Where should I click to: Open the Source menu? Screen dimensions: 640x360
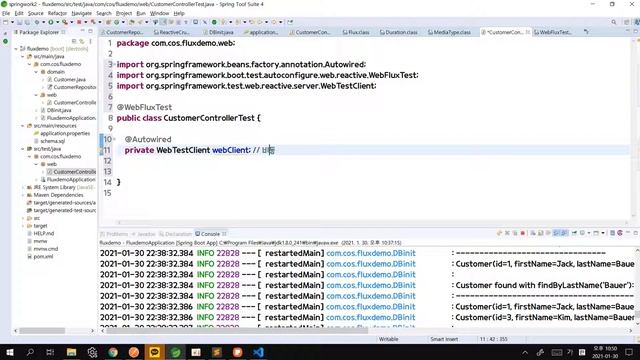[x=36, y=13]
